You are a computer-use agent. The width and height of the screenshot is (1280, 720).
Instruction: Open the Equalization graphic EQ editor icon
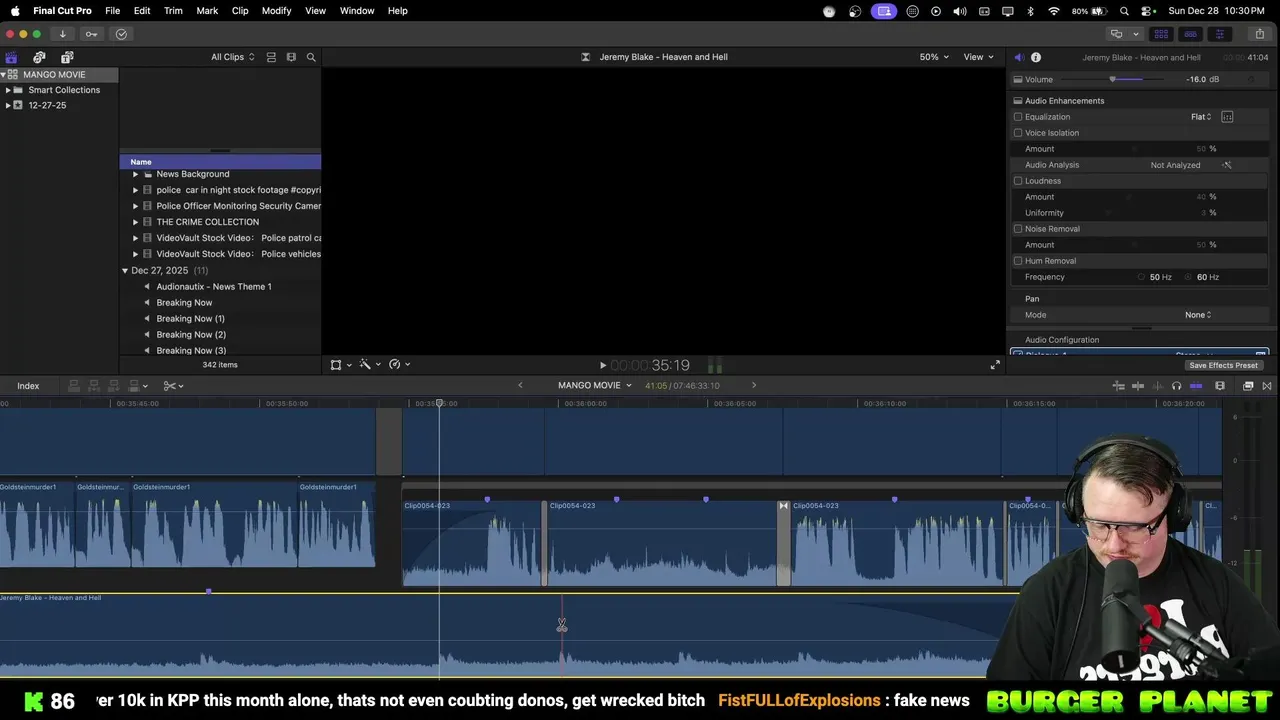click(x=1227, y=117)
